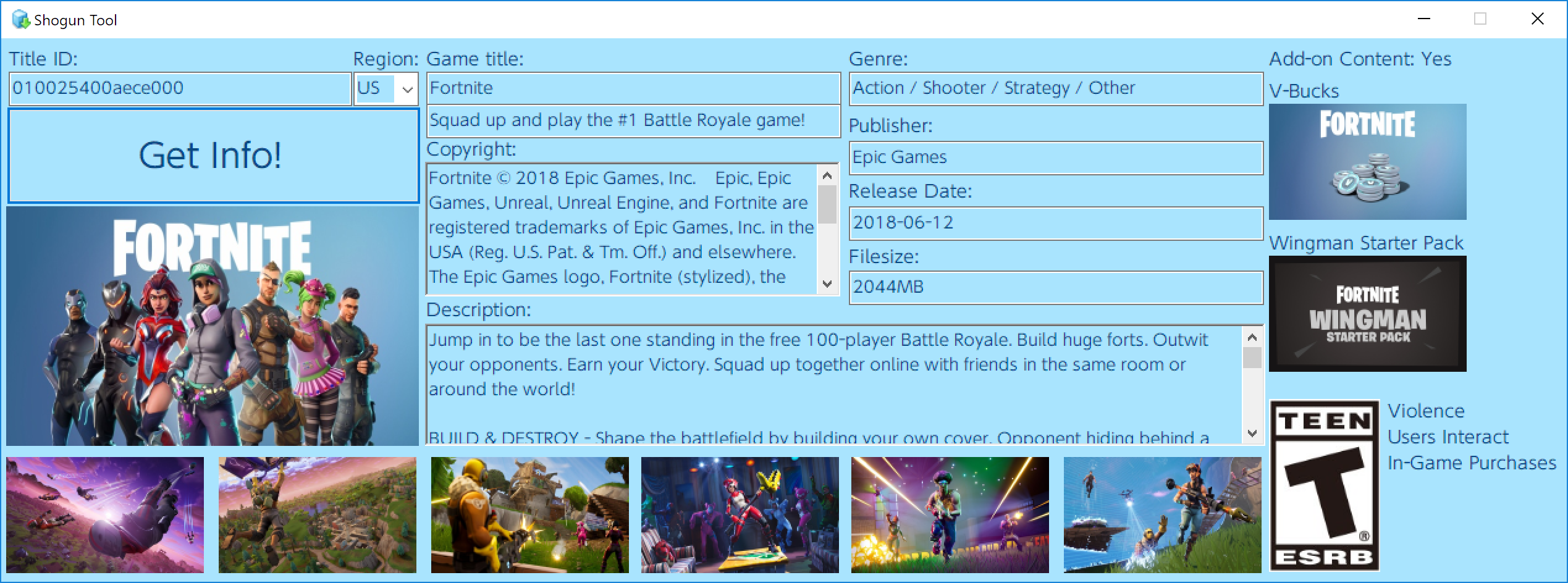The image size is (1568, 583).
Task: Open the dance floor screenshot with red character
Action: [x=740, y=515]
